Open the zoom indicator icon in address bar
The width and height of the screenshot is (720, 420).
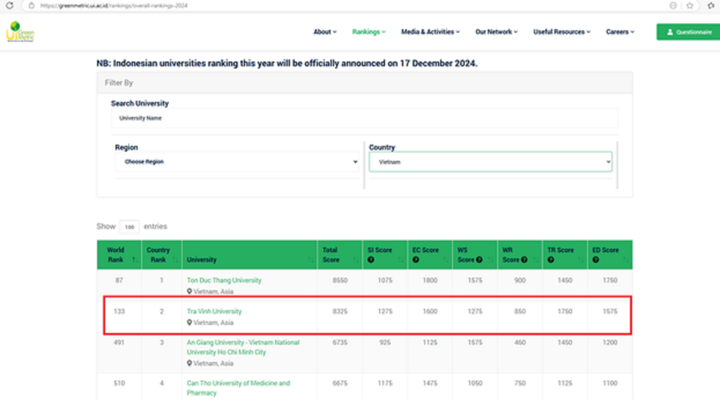(x=673, y=6)
